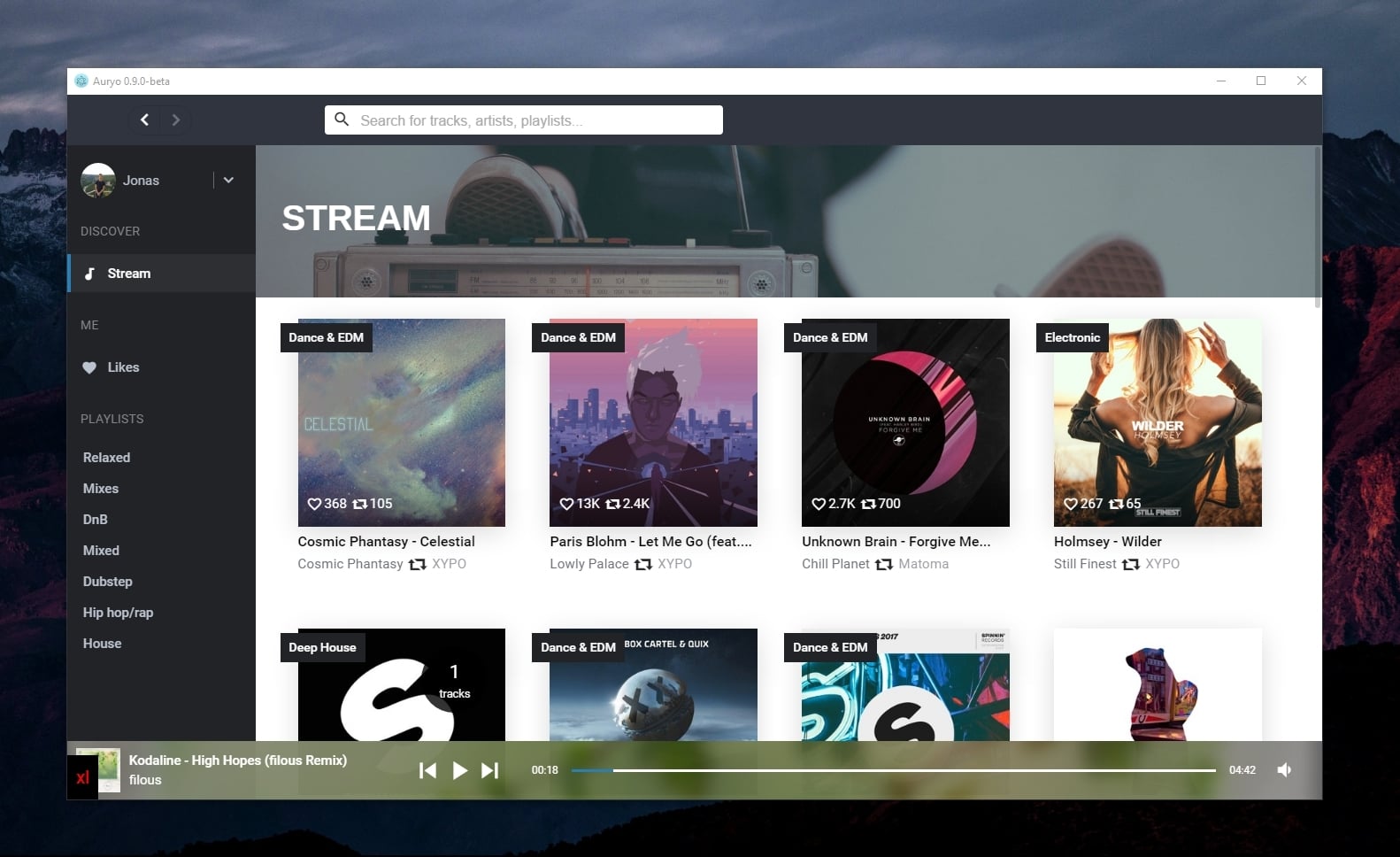Play the Celestial track artwork
The image size is (1400, 857).
(401, 422)
